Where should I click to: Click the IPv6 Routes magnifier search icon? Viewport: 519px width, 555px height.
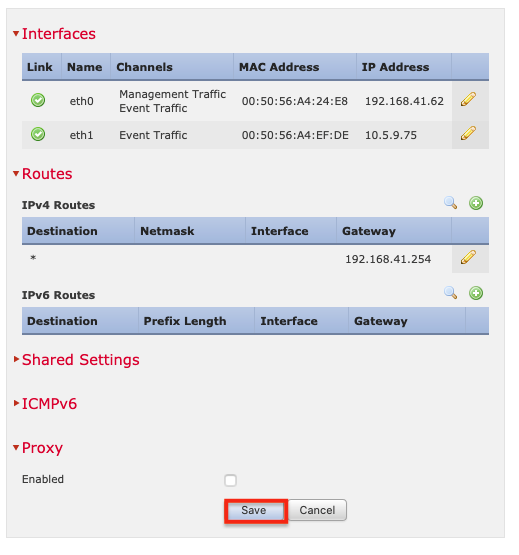[x=450, y=293]
